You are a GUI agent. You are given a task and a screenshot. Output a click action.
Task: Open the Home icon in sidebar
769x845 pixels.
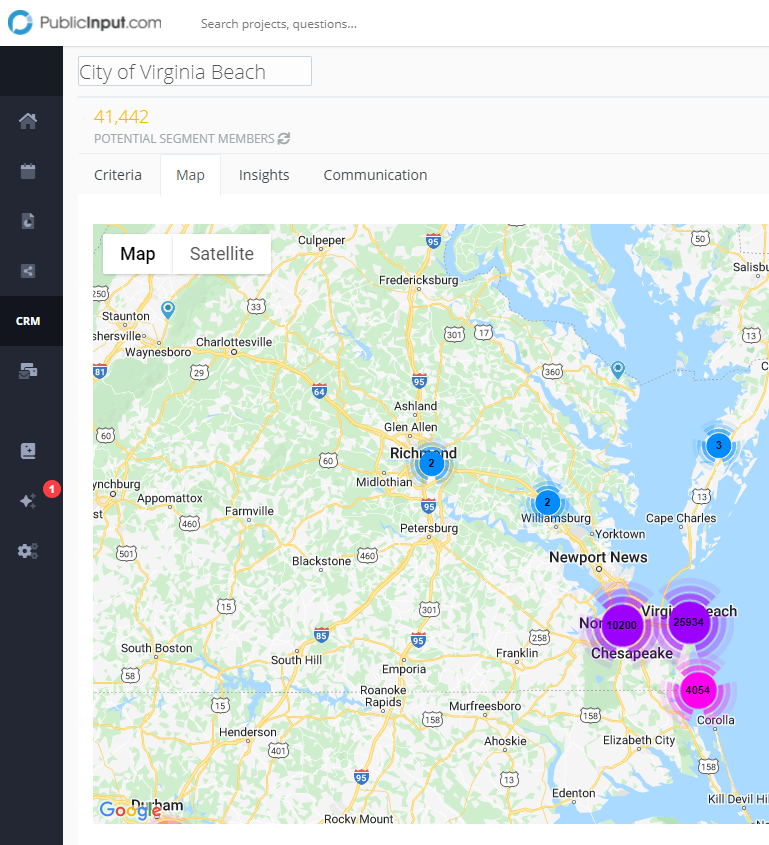(x=28, y=122)
